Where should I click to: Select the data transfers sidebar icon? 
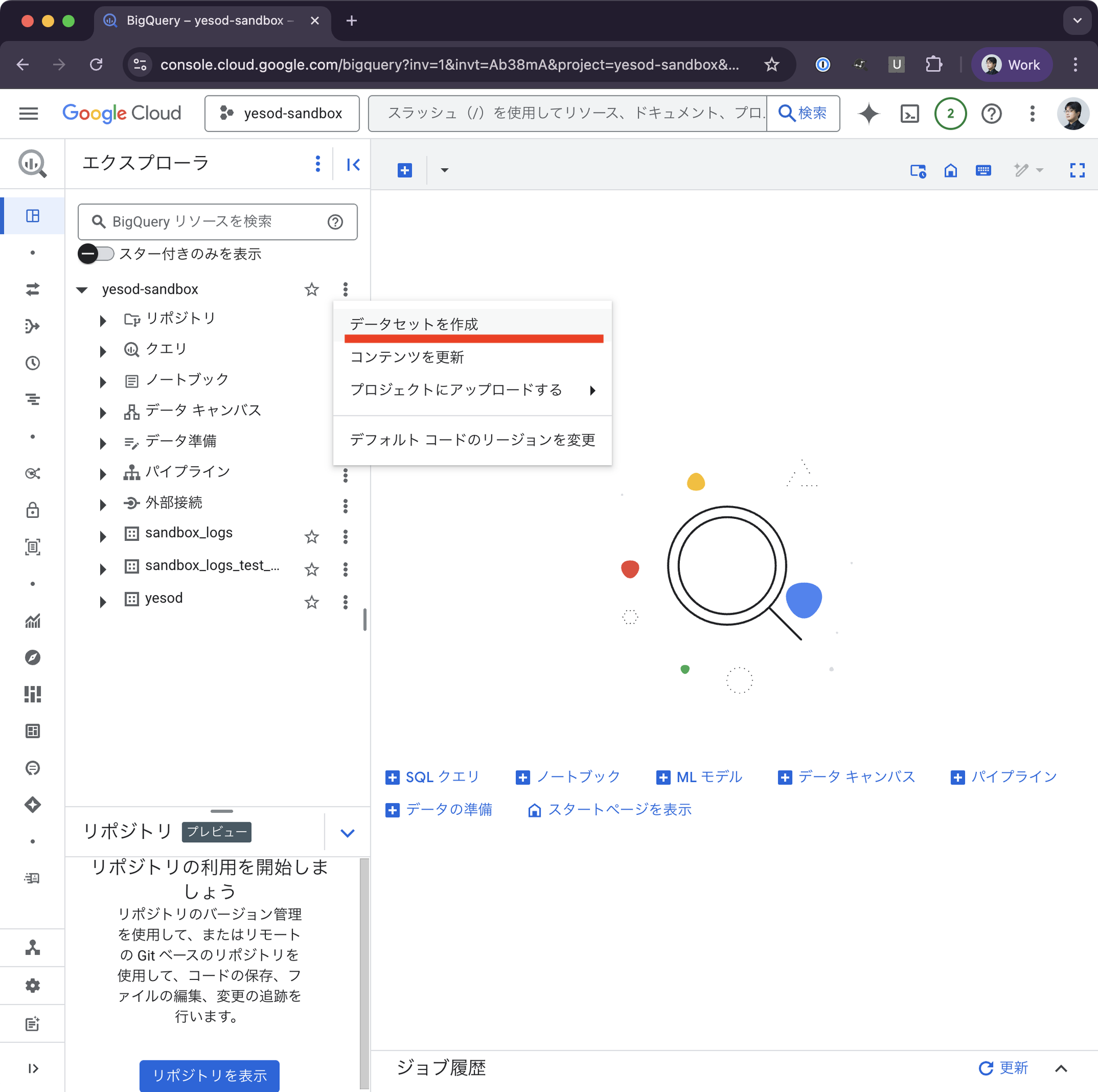(x=32, y=289)
